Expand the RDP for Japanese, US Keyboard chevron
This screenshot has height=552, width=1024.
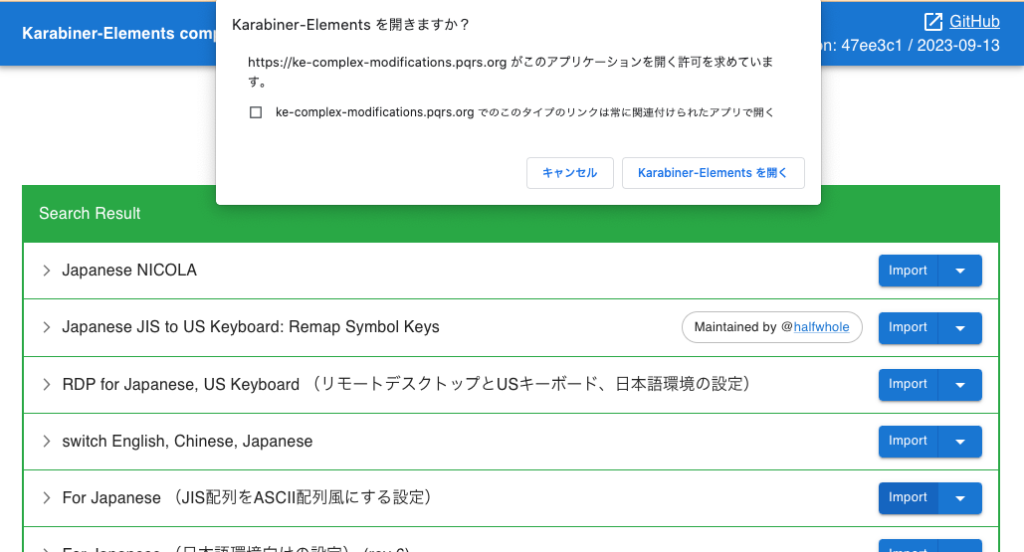(46, 385)
